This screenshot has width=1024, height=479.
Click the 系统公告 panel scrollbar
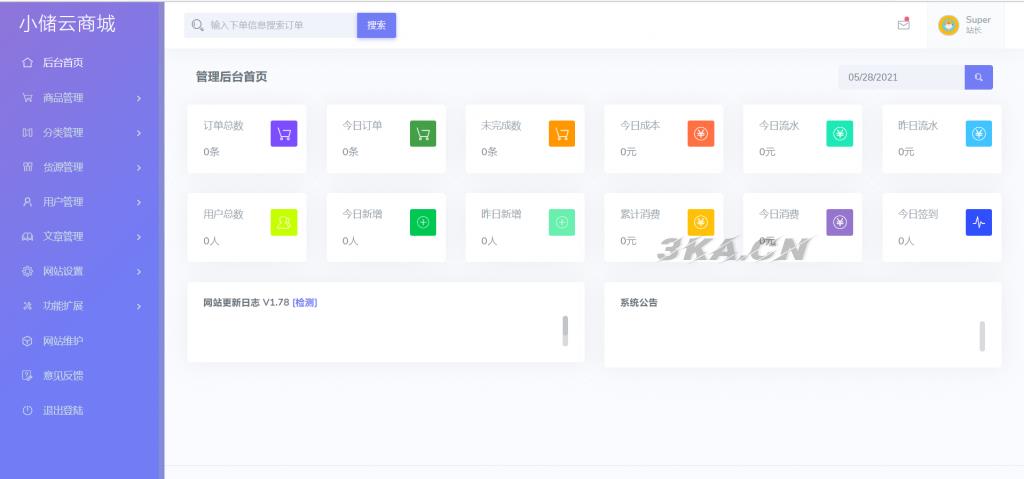pos(982,336)
